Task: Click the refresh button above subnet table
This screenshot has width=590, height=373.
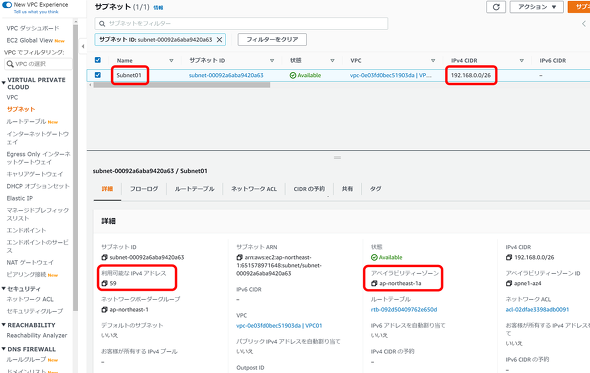Action: pos(496,7)
